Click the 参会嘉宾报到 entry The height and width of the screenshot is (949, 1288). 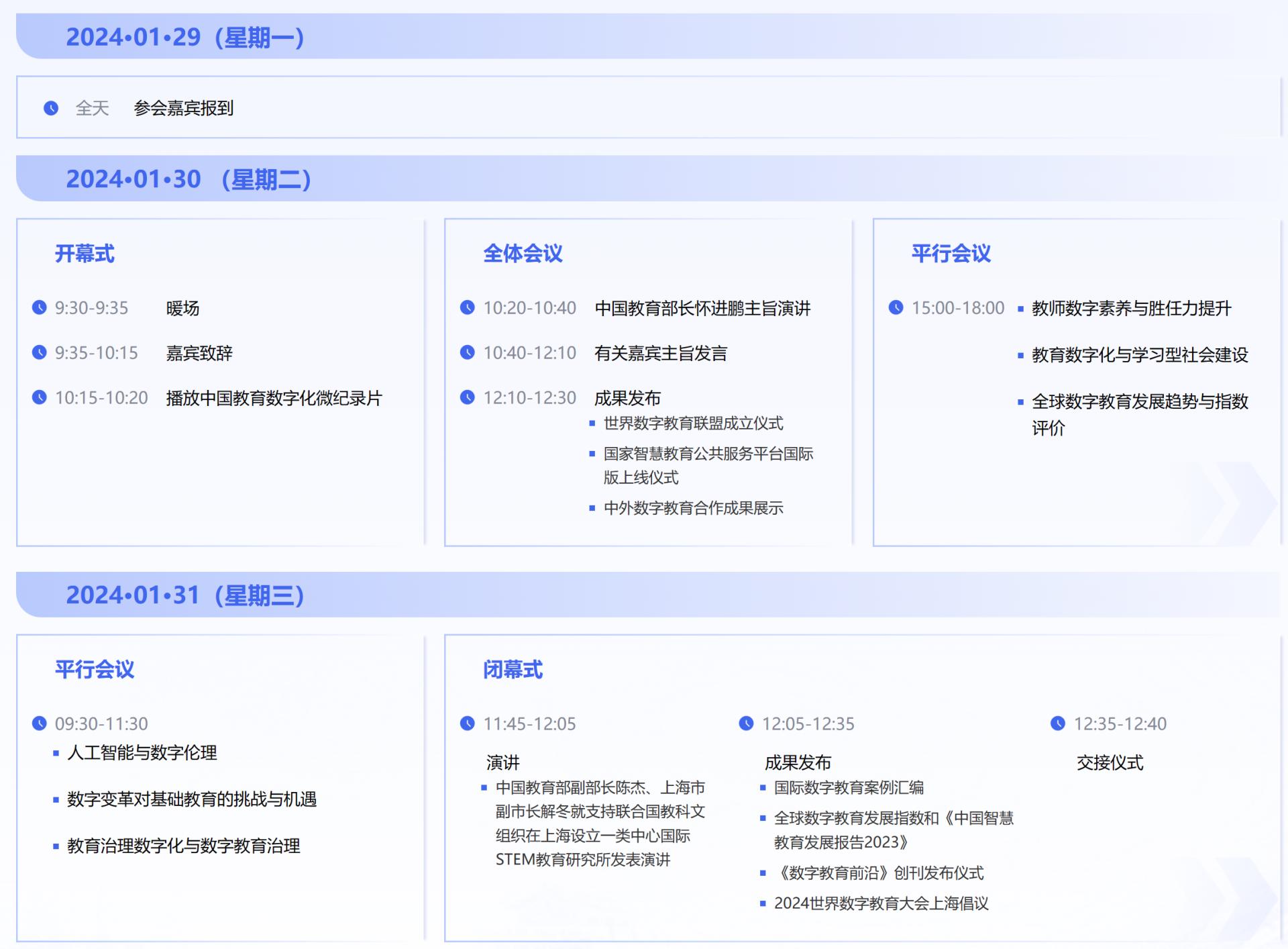coord(184,107)
